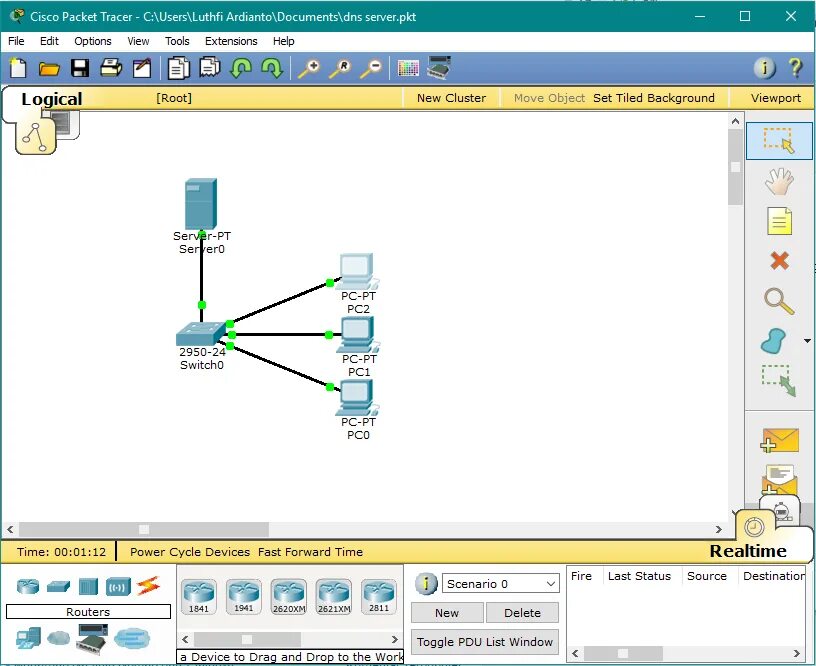Pick the 2620XM router
Image resolution: width=816 pixels, height=666 pixels.
[x=289, y=596]
